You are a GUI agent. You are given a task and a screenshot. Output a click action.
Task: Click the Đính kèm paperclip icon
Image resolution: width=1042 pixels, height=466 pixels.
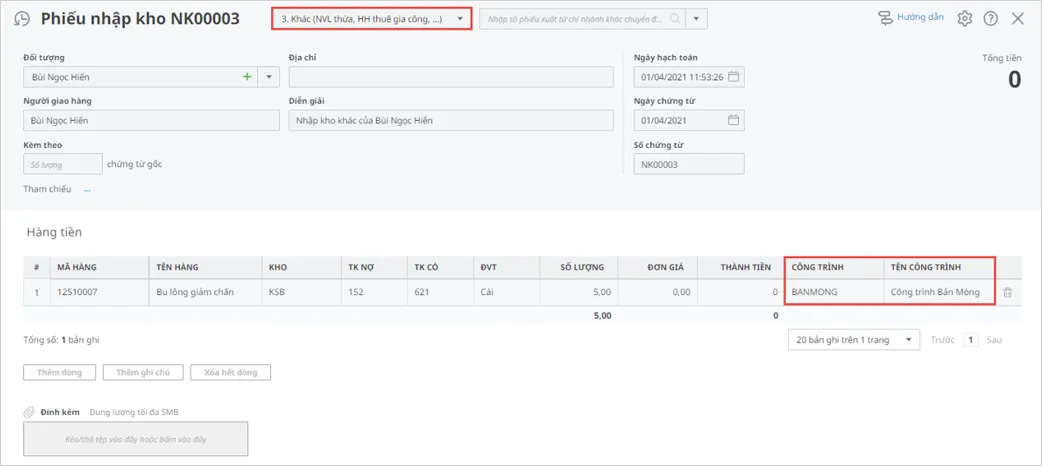click(30, 412)
